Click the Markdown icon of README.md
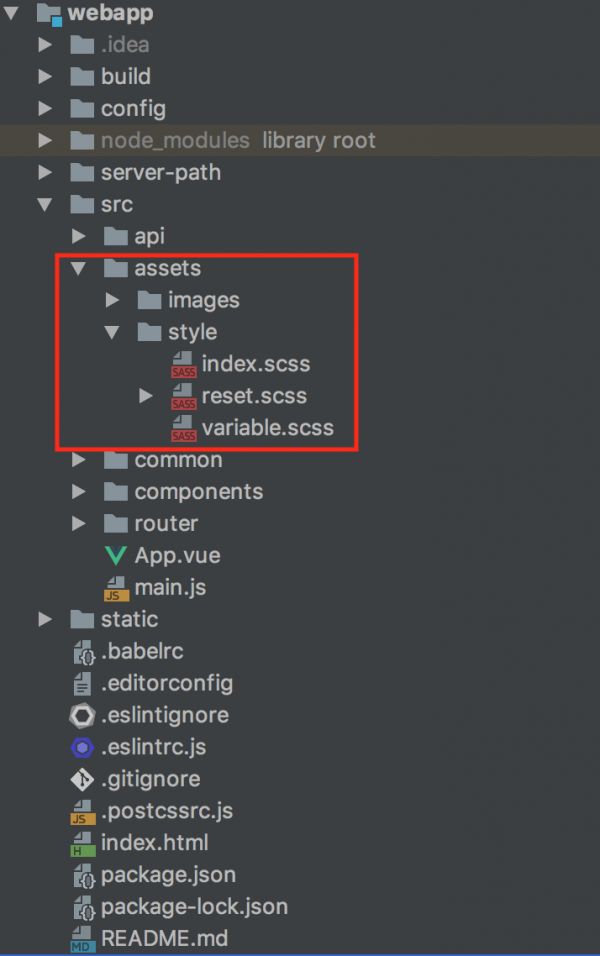Viewport: 600px width, 956px height. [x=82, y=939]
